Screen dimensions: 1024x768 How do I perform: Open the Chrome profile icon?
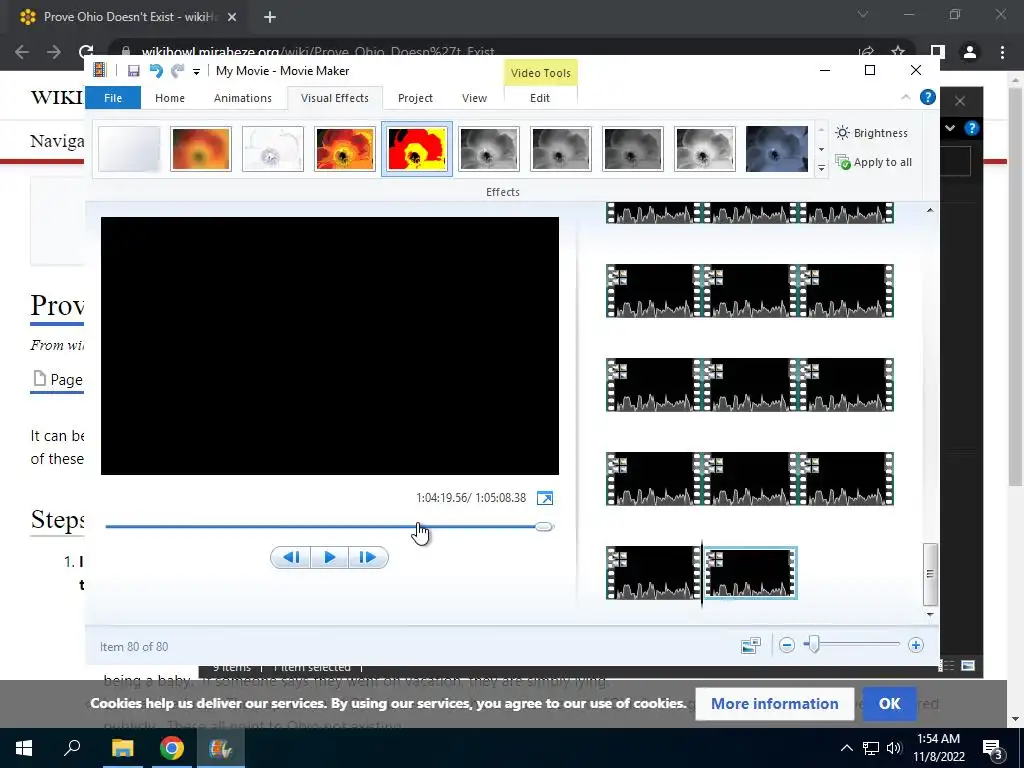pyautogui.click(x=970, y=52)
